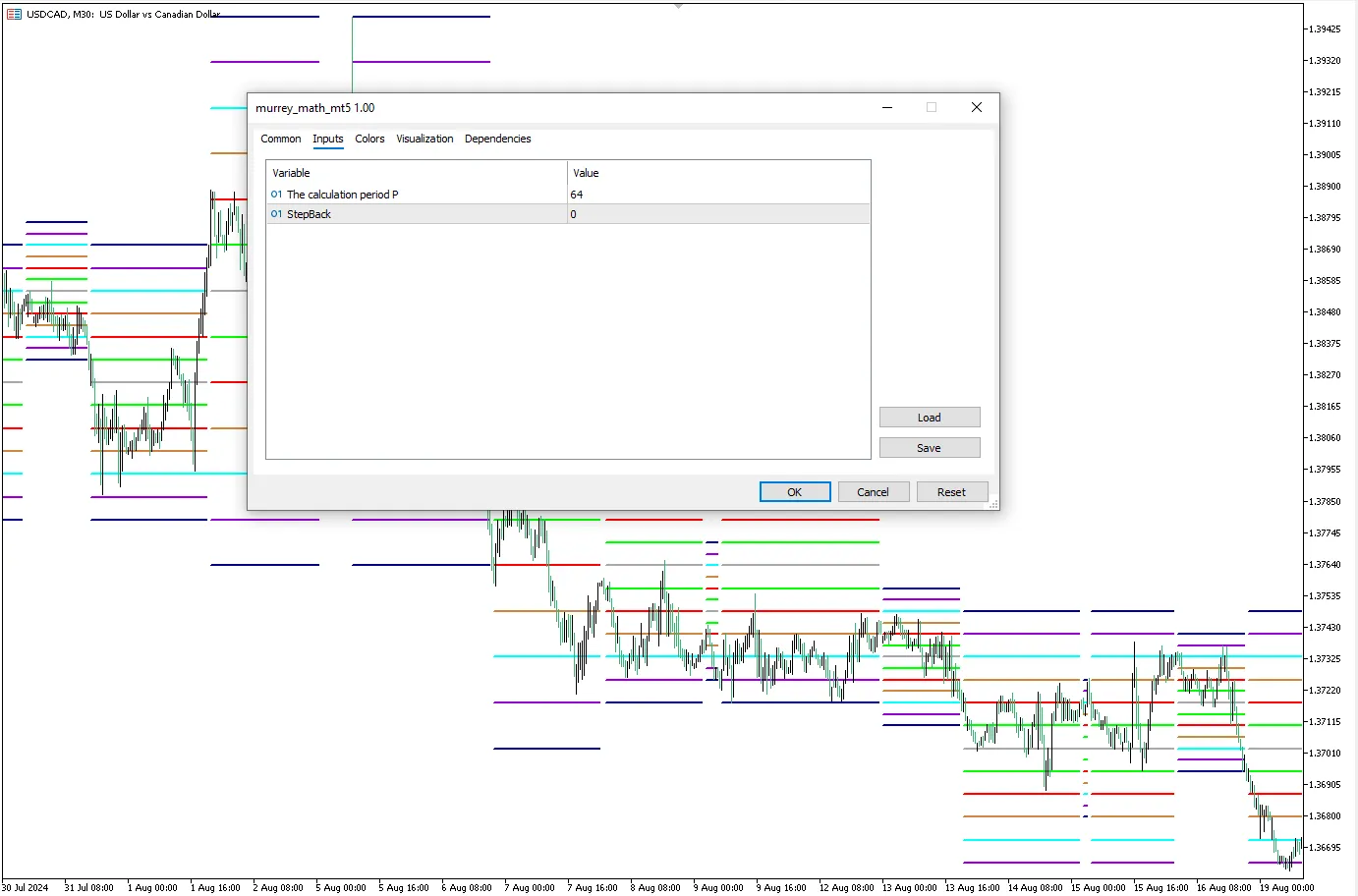Screen dimensions: 1358x896
Task: Select the Visualization tab
Action: coord(424,139)
